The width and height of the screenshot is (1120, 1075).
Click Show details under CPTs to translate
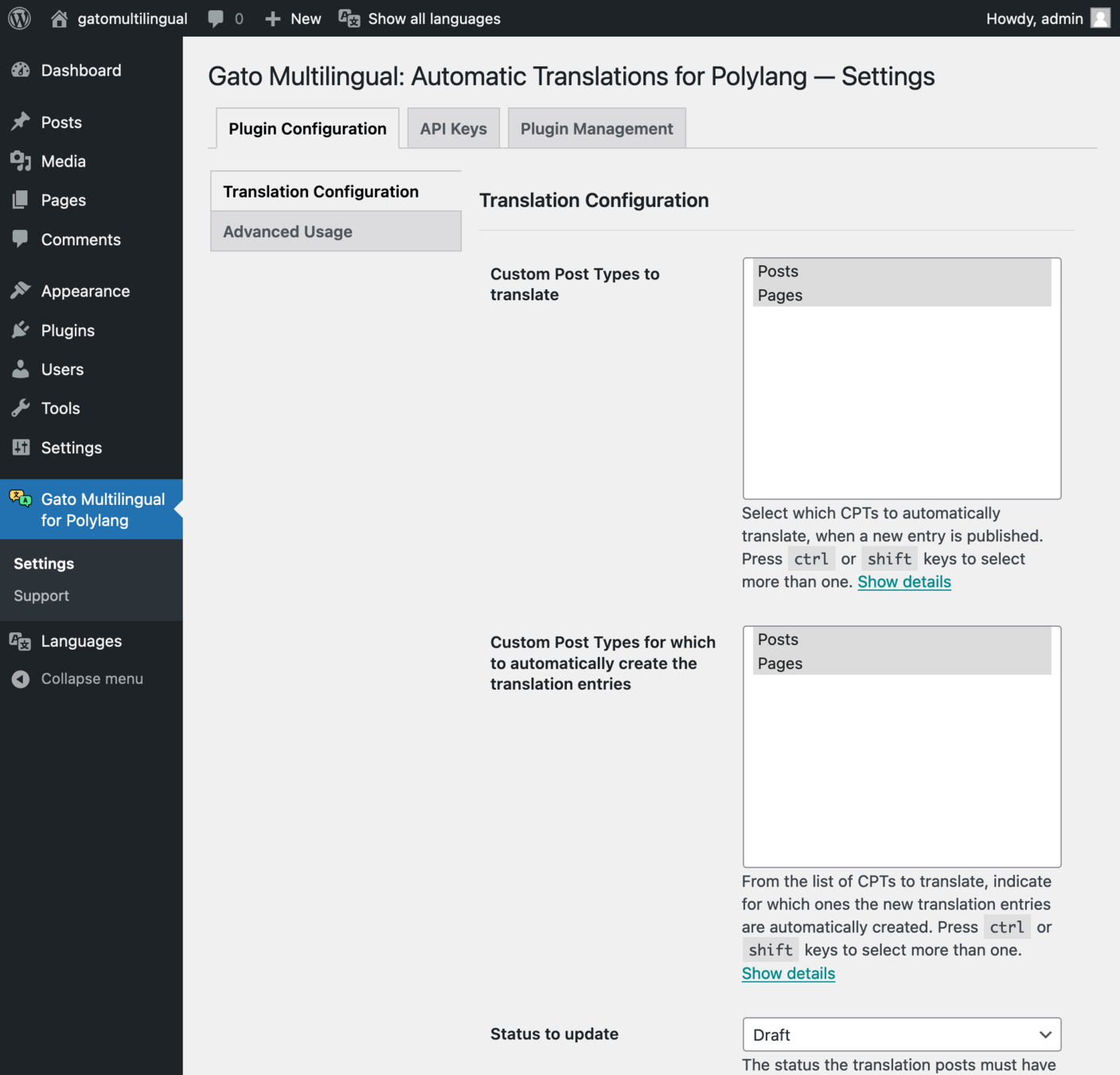(x=904, y=581)
